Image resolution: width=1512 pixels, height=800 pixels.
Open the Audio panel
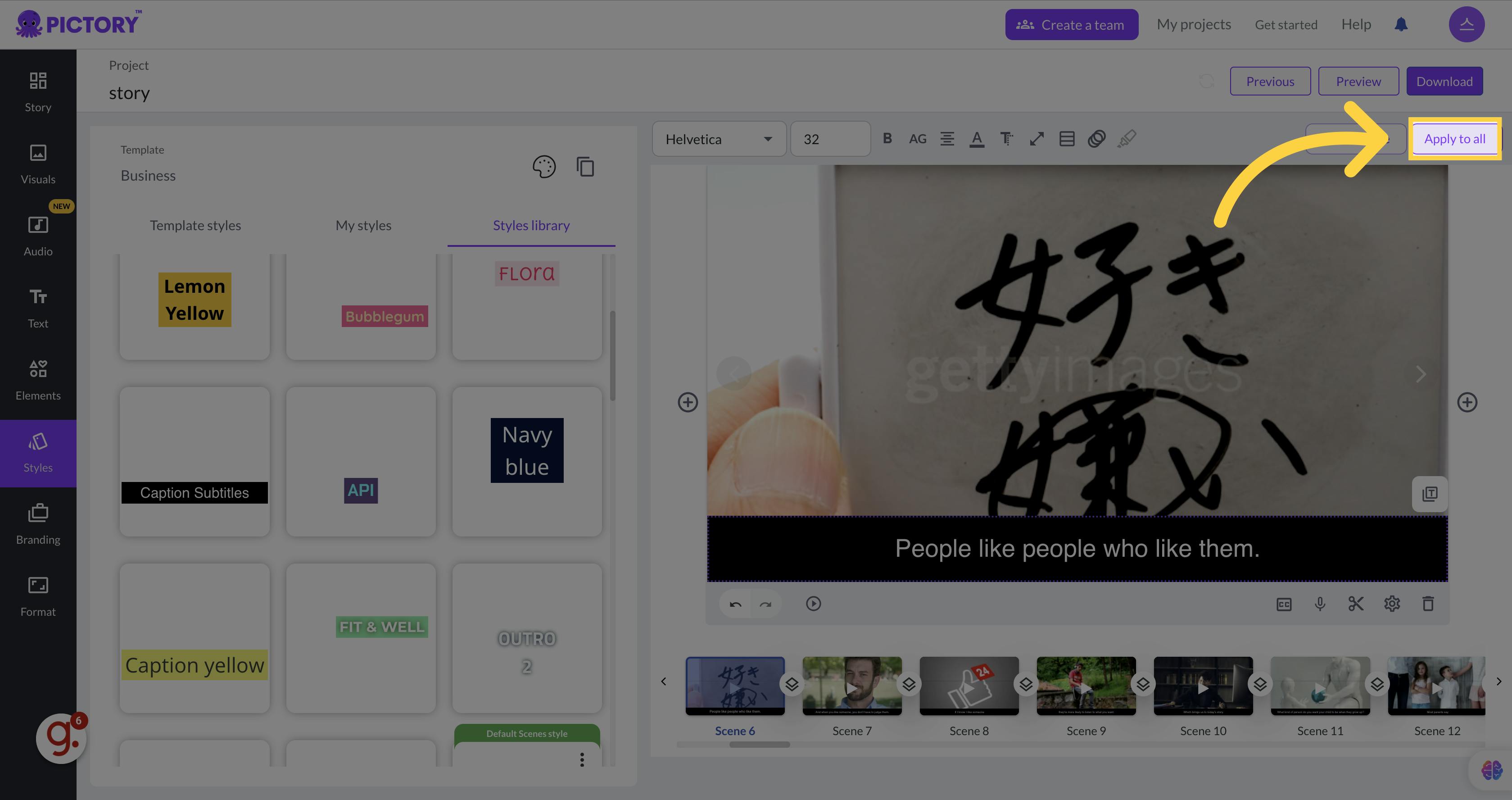tap(38, 236)
